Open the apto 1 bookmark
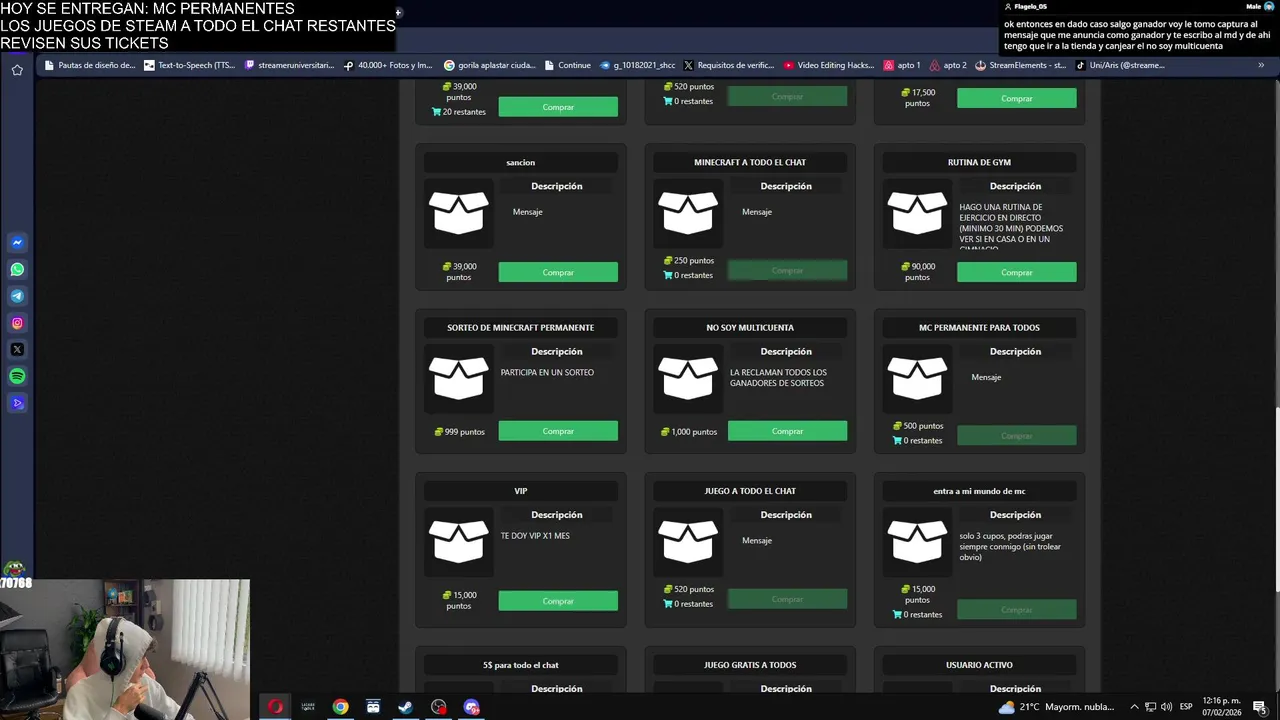Screen dimensions: 1280x720 902,65
